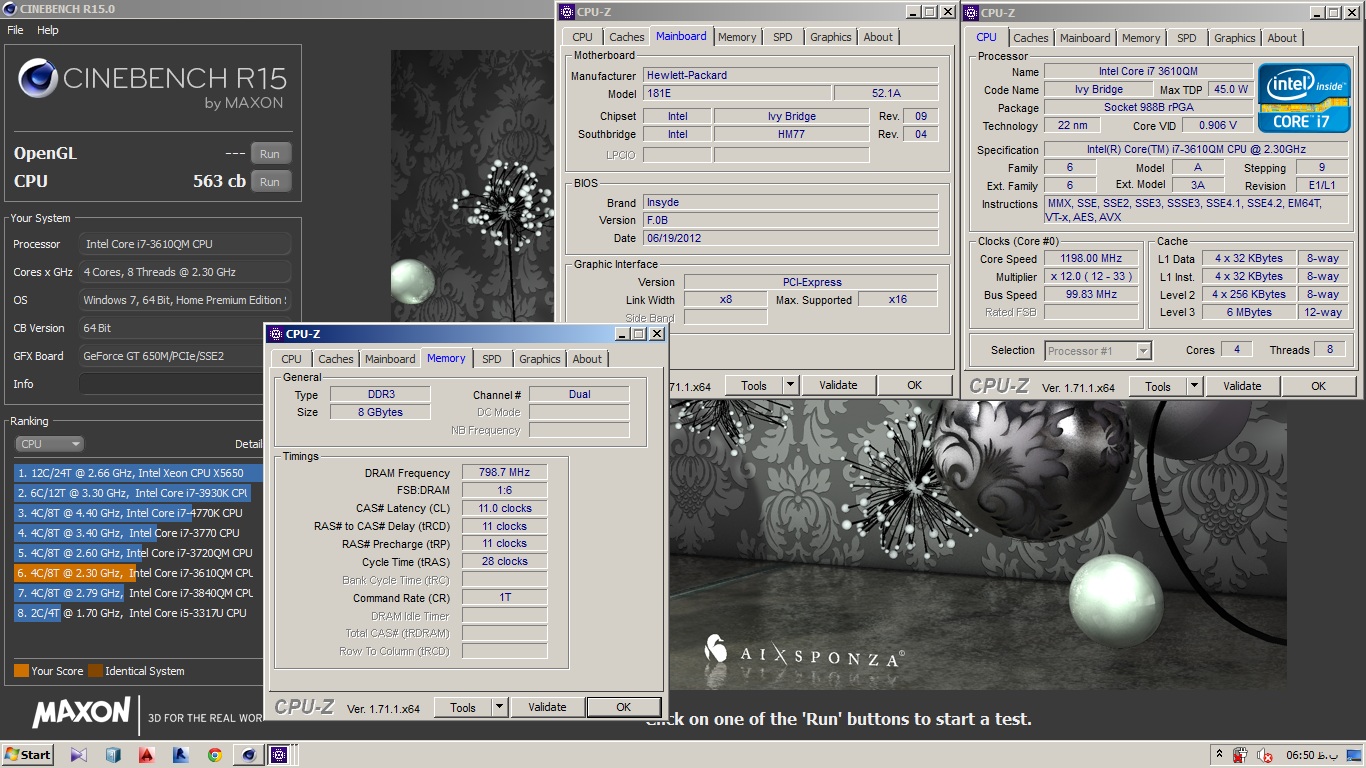Open About tab in Memory window
This screenshot has height=768, width=1366.
[x=587, y=359]
